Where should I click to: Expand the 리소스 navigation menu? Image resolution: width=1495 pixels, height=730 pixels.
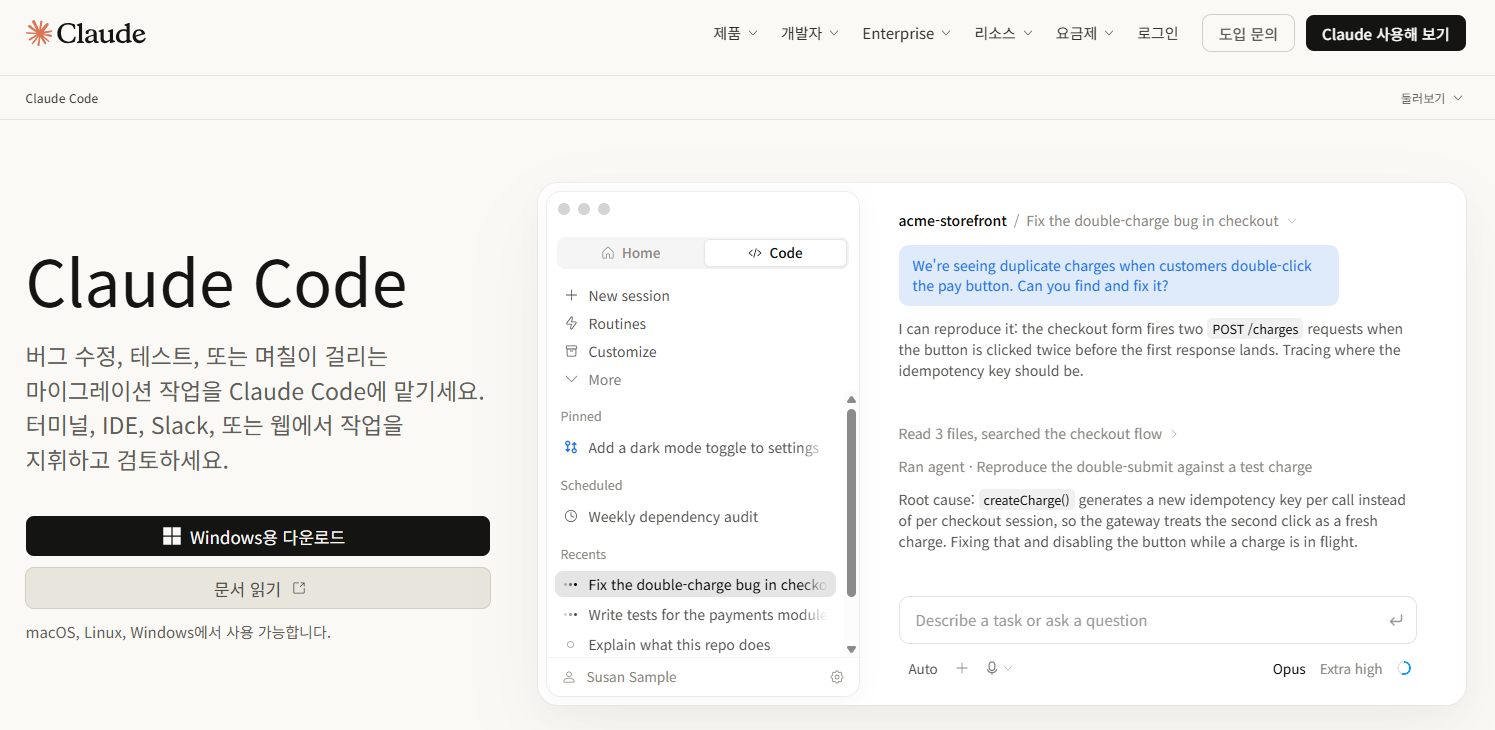tap(1004, 33)
